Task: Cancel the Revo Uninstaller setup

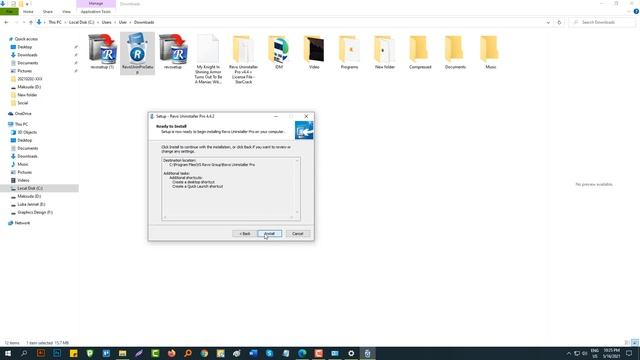Action: [298, 233]
